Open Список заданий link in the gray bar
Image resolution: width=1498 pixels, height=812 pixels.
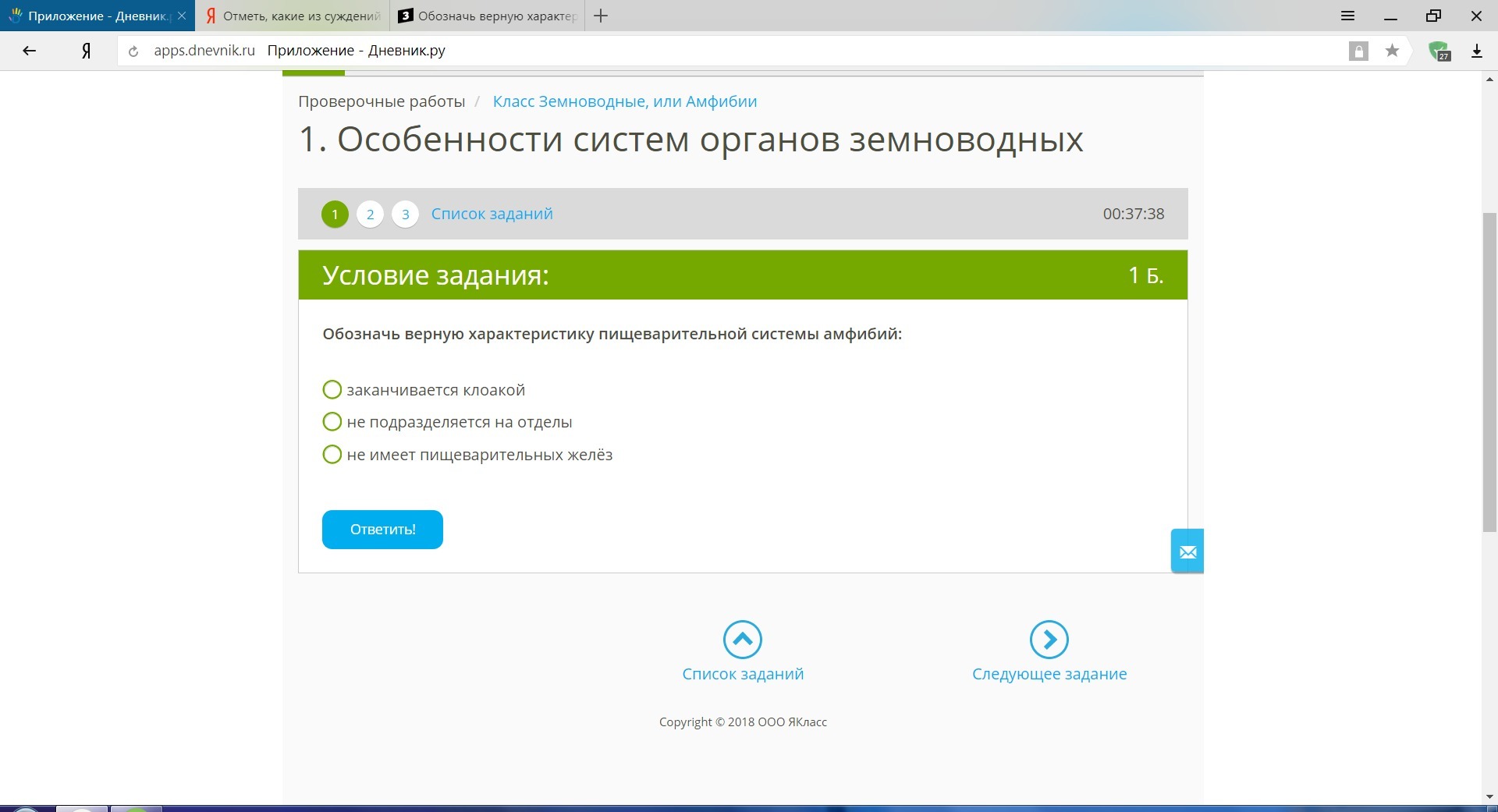click(492, 214)
